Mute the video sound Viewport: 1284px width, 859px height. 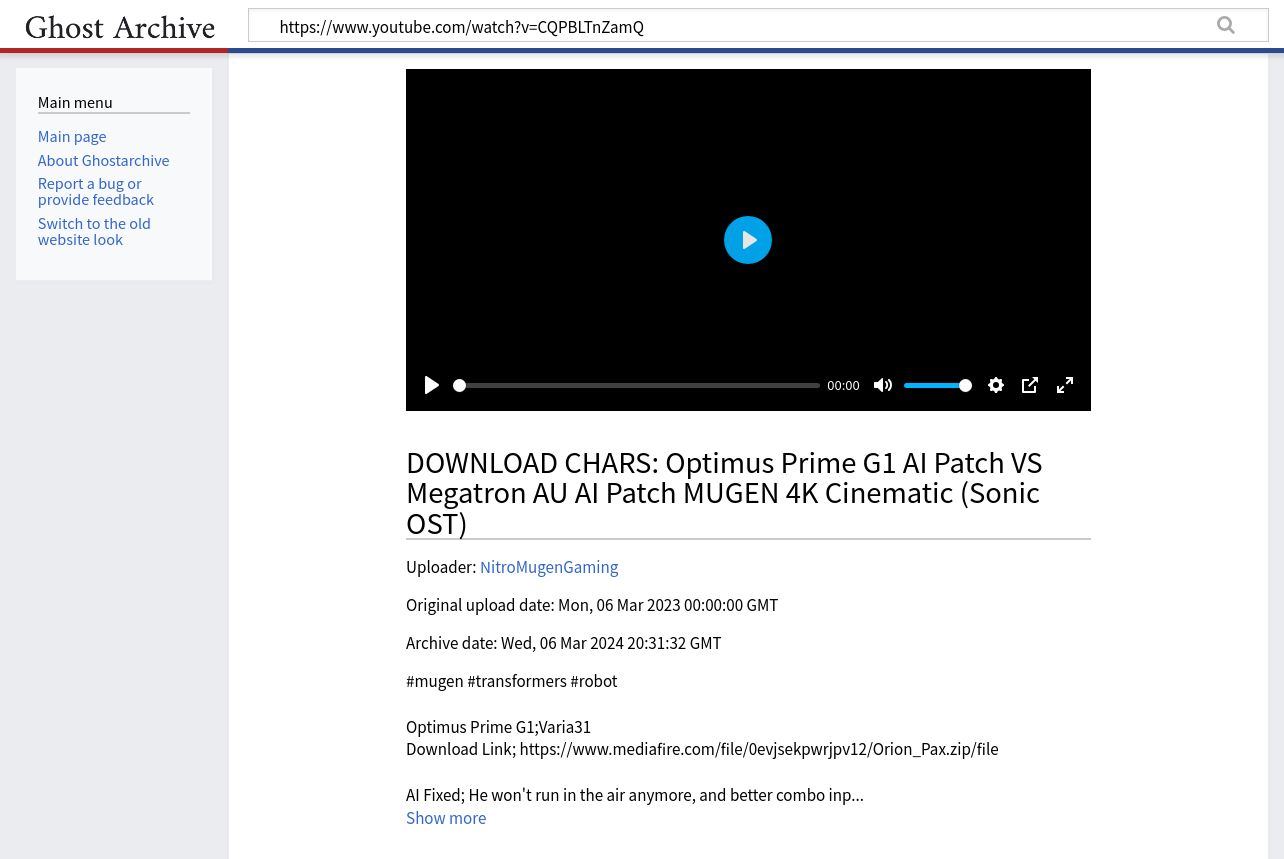pyautogui.click(x=883, y=385)
